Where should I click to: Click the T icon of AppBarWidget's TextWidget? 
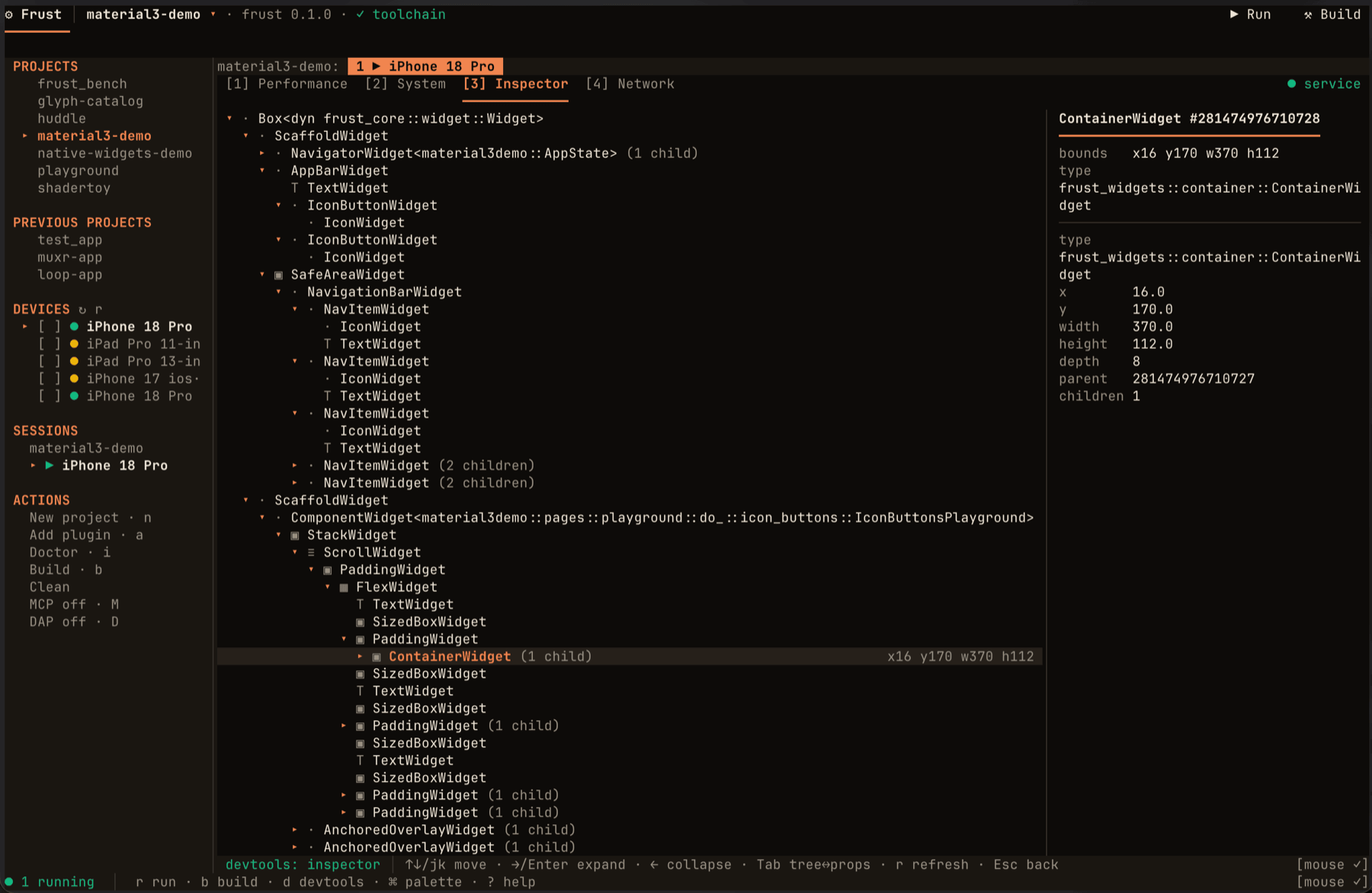coord(295,188)
